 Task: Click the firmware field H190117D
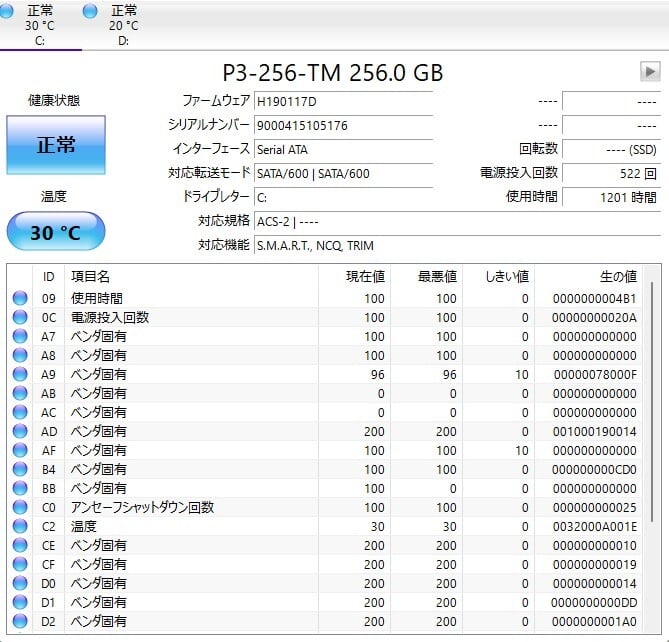[343, 101]
